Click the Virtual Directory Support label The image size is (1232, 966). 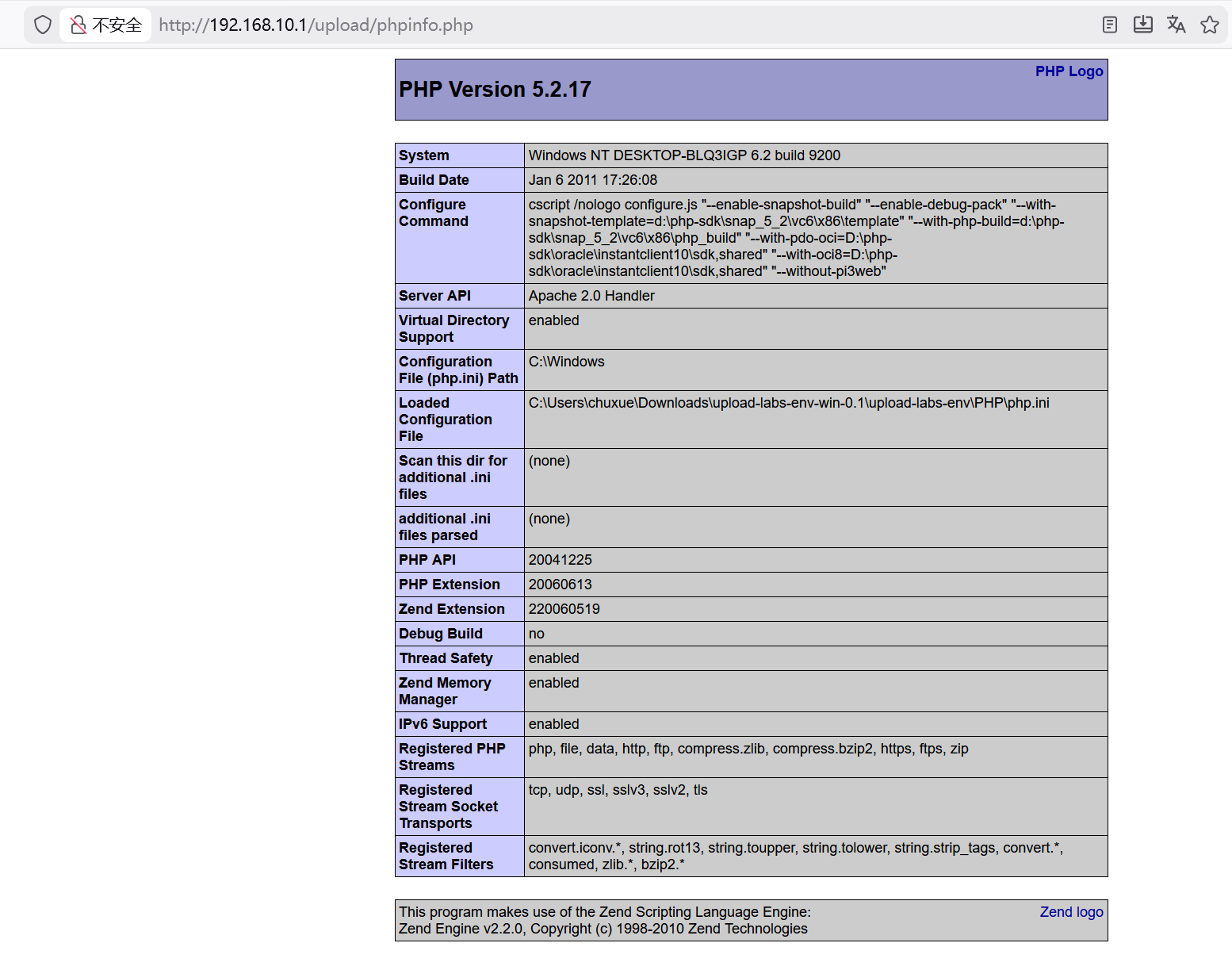point(453,328)
